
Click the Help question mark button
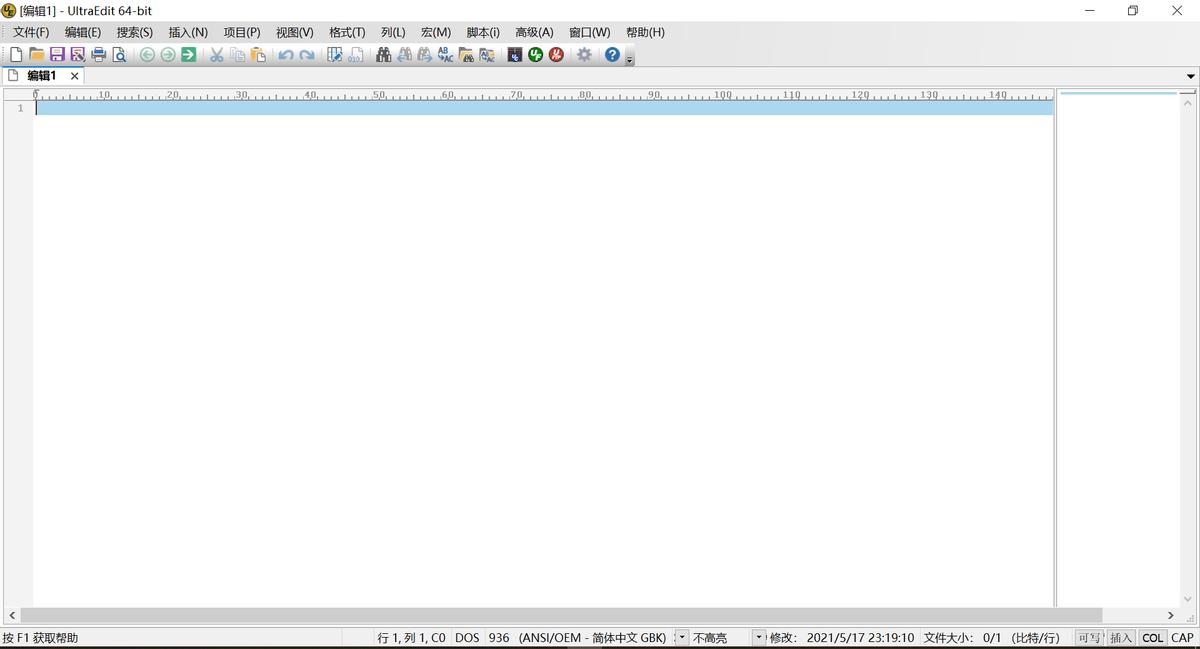(x=611, y=55)
